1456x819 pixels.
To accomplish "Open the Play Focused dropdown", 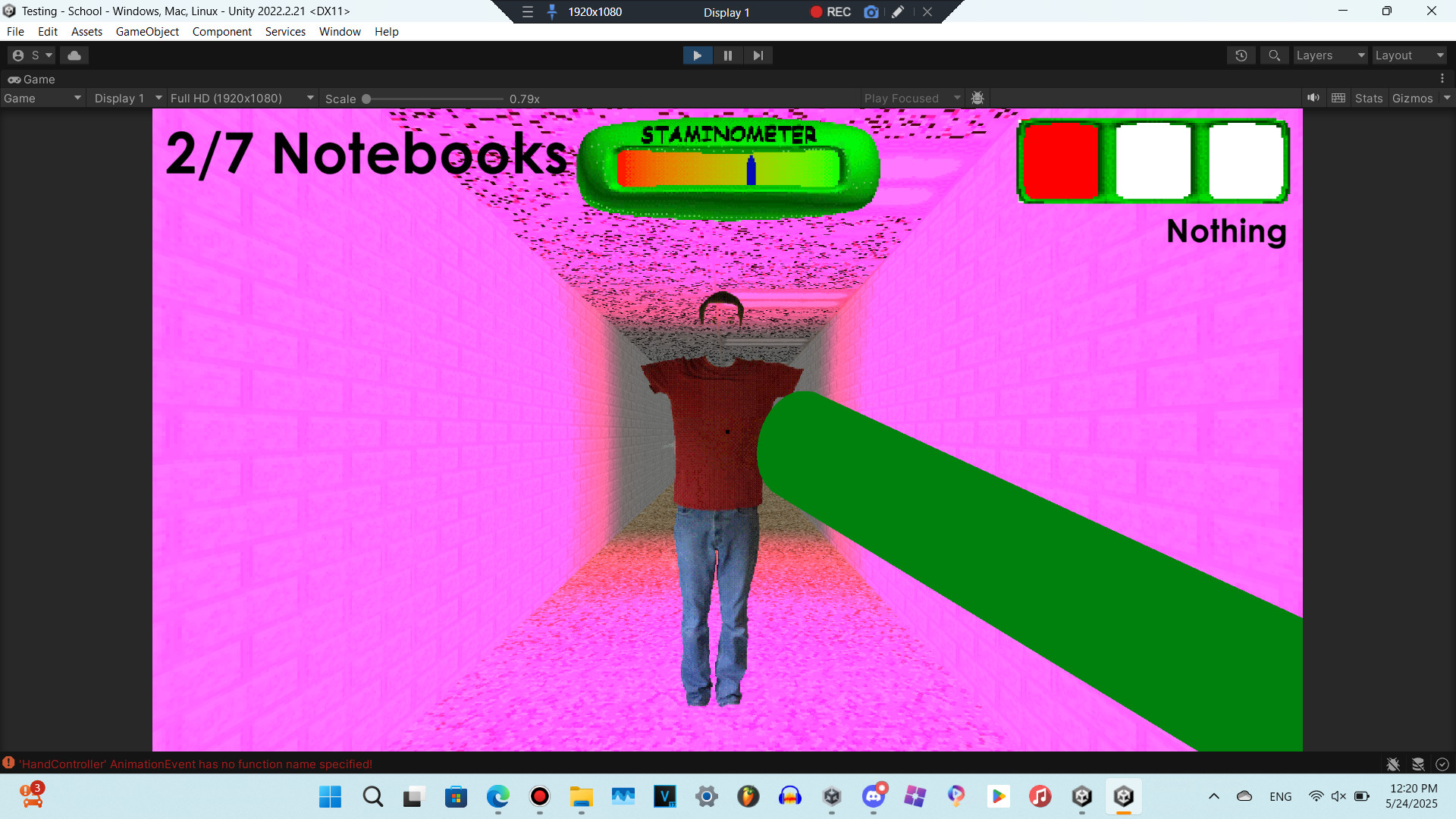I will point(910,98).
